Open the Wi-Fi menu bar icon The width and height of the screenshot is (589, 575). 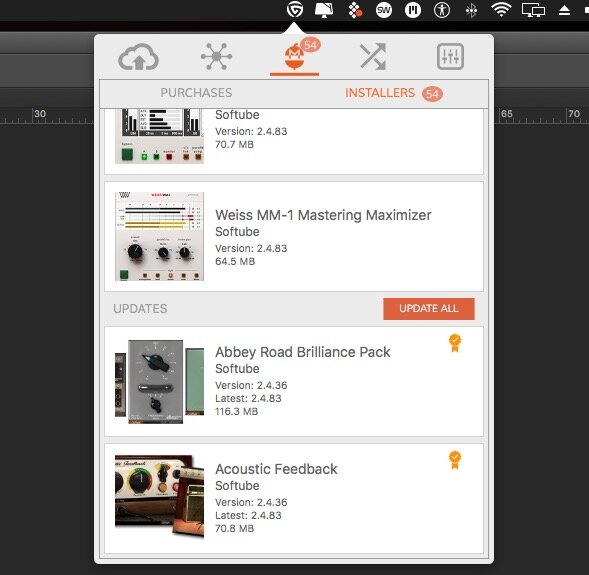(501, 9)
